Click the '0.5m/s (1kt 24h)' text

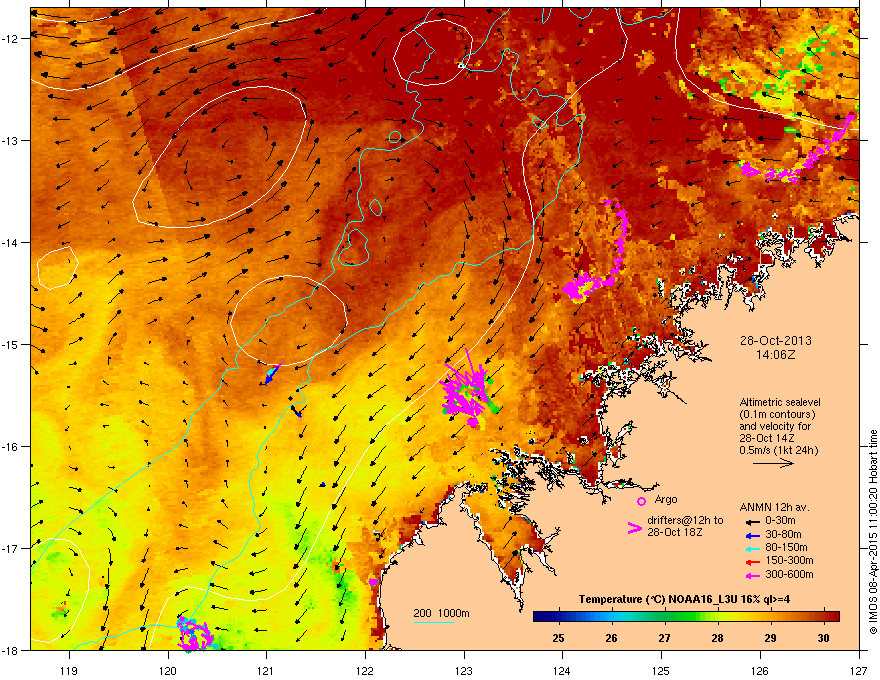click(x=778, y=450)
